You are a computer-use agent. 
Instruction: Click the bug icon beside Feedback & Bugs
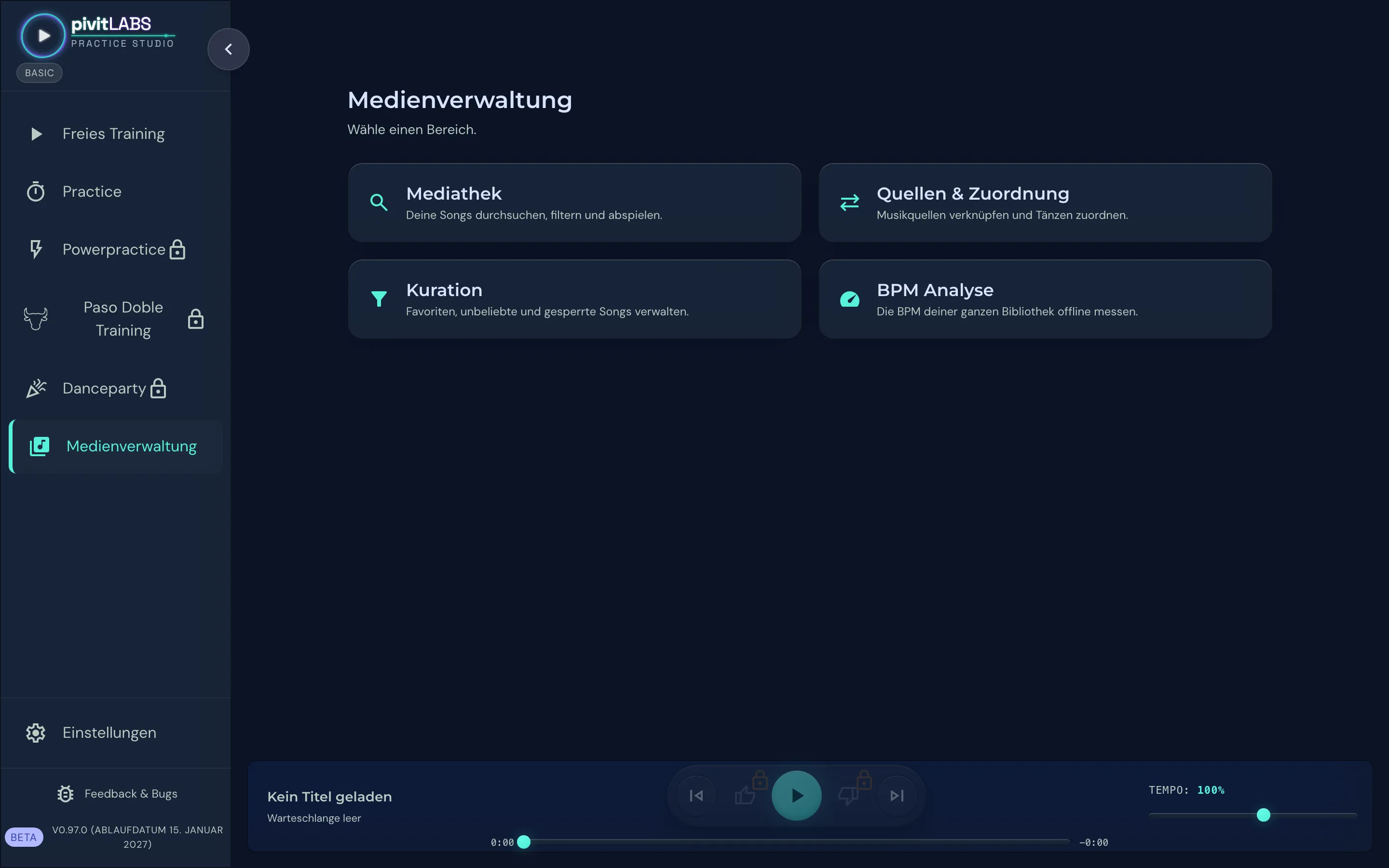point(66,794)
